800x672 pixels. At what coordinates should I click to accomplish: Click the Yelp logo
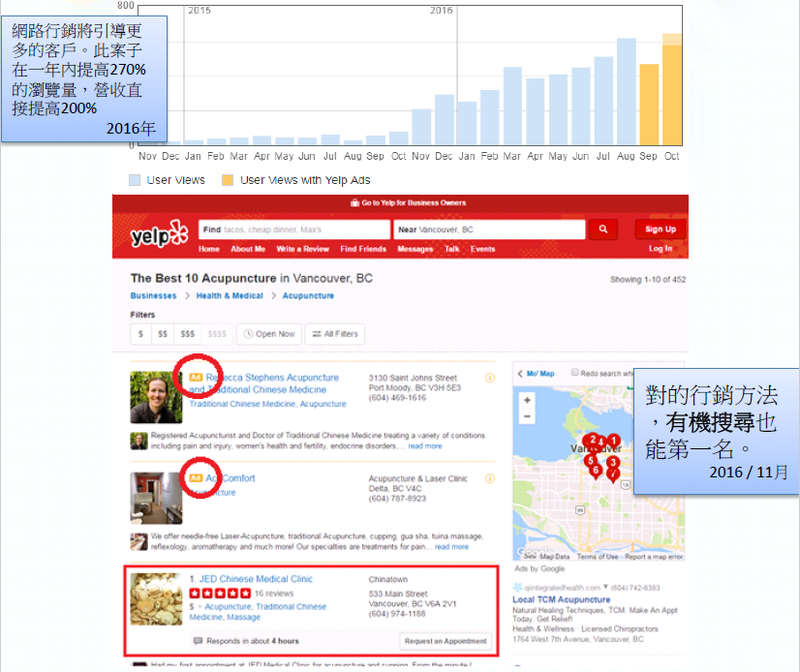[x=158, y=236]
